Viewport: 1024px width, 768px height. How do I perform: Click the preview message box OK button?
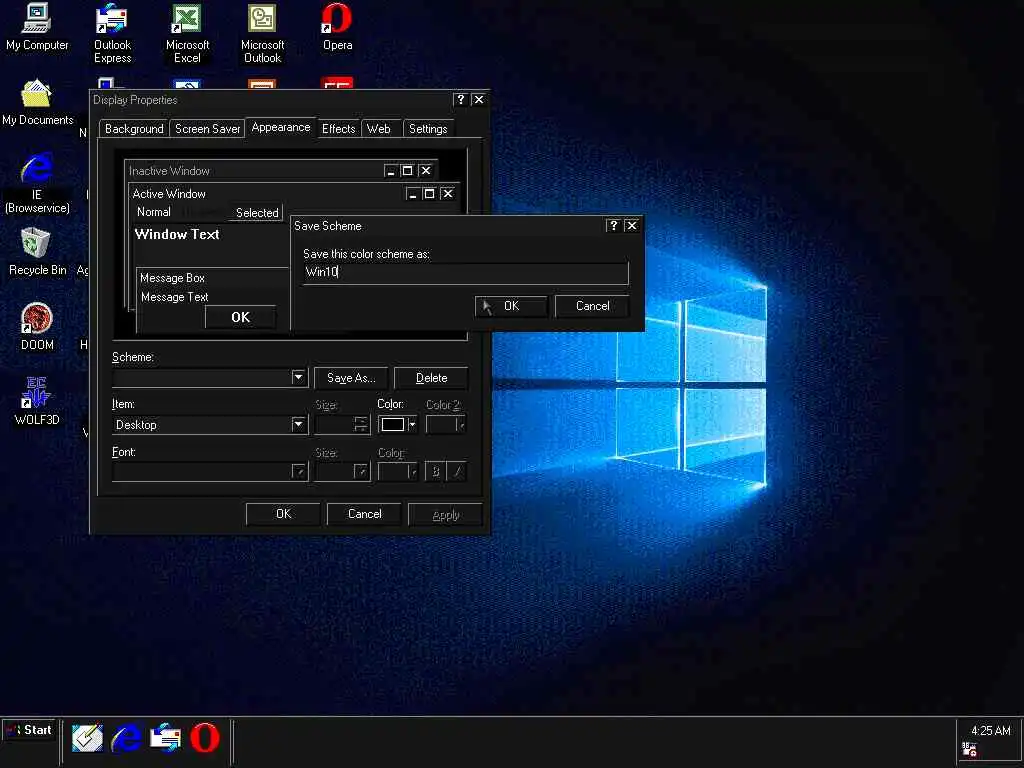pos(240,317)
